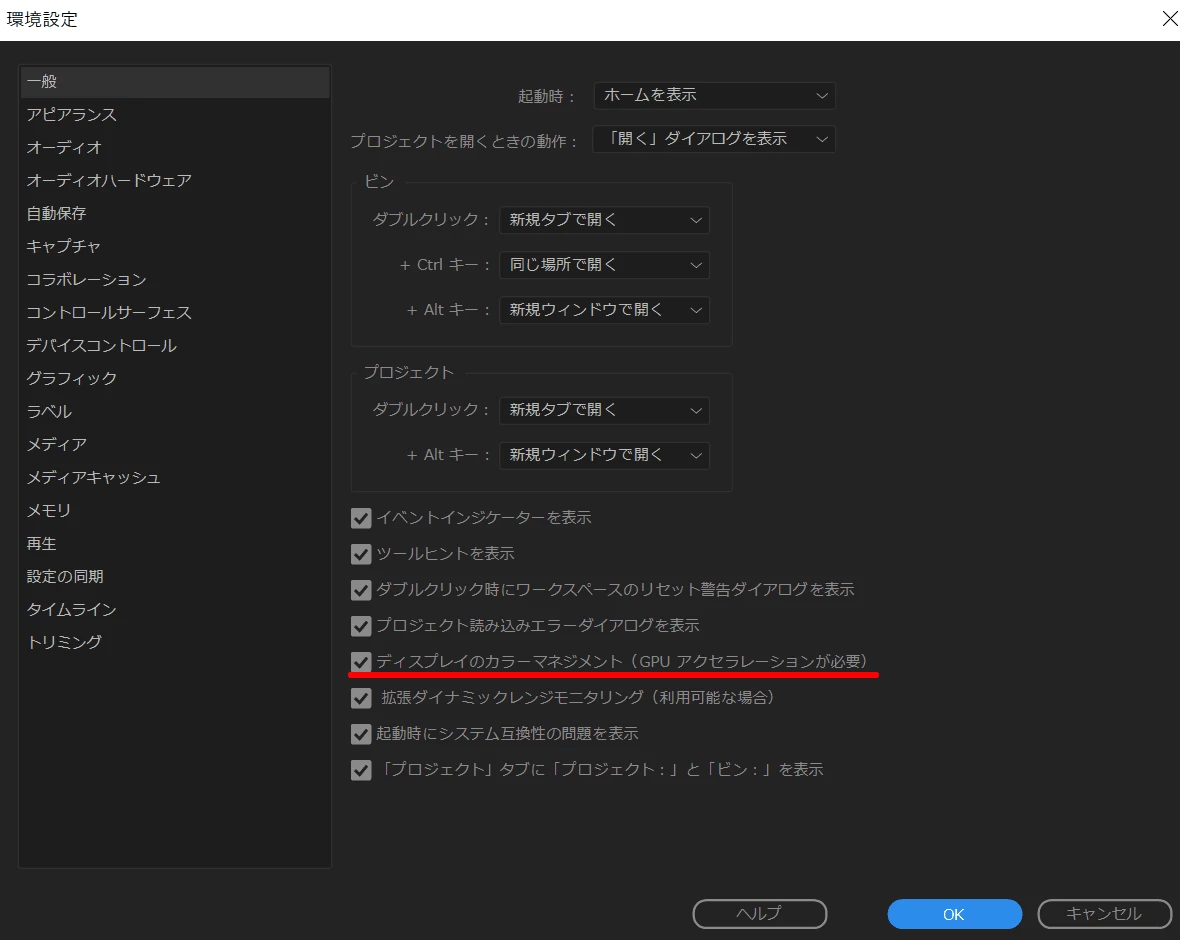Expand プロジェクトを開くときの動作 dropdown

click(x=714, y=139)
